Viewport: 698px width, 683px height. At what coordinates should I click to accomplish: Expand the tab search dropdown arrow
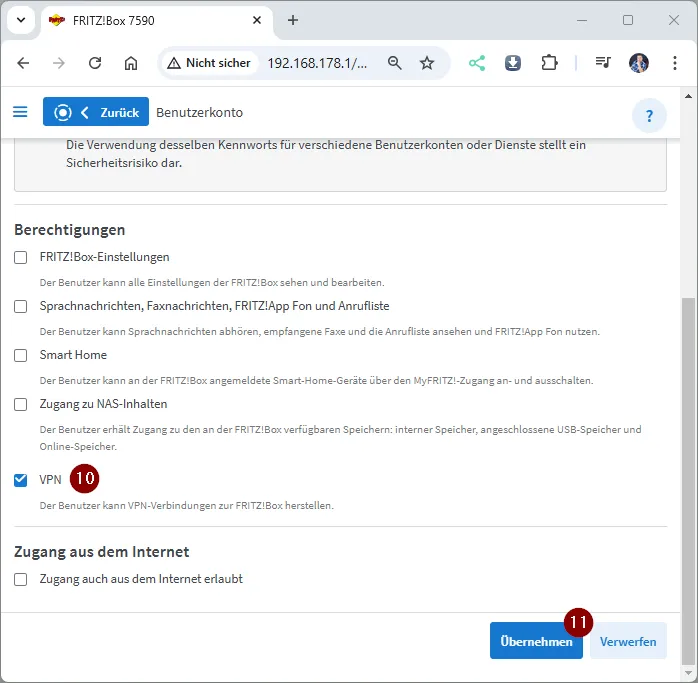tap(21, 20)
